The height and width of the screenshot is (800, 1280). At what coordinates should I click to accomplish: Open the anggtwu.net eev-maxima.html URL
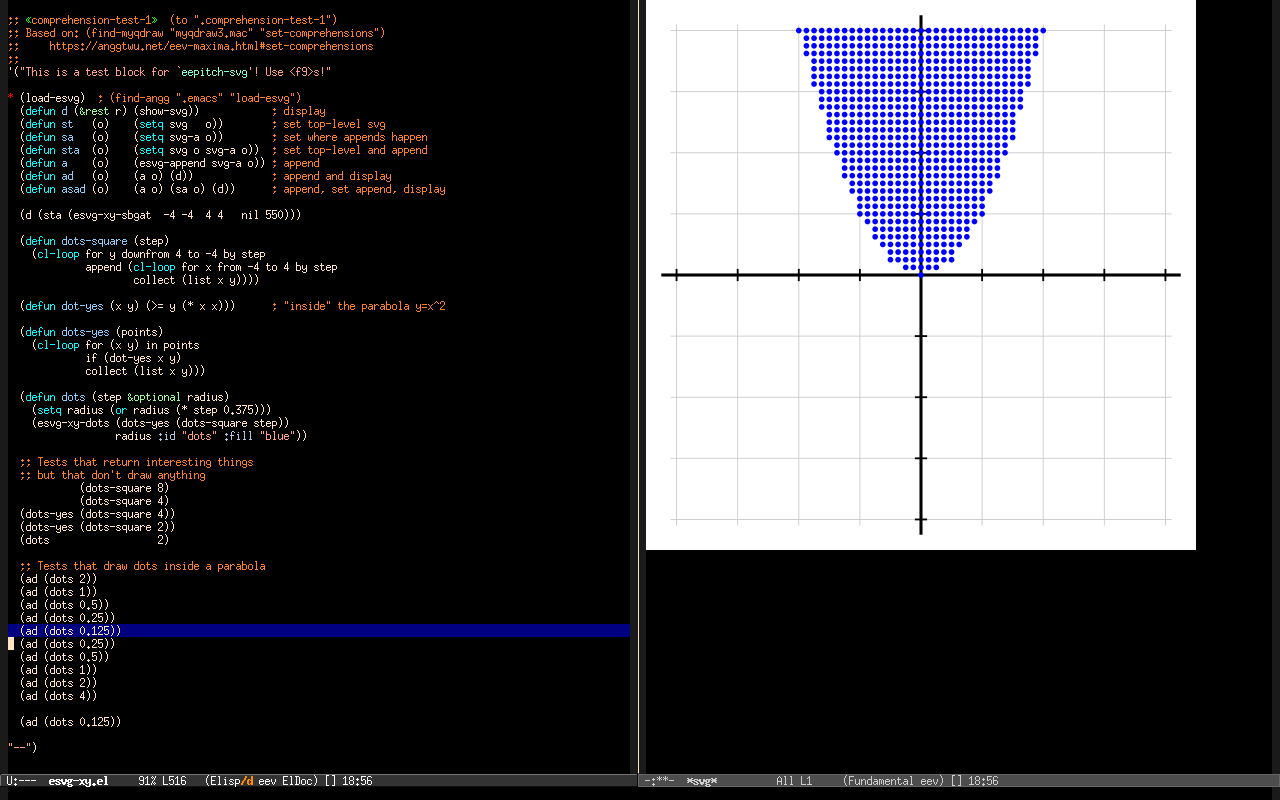[x=211, y=46]
